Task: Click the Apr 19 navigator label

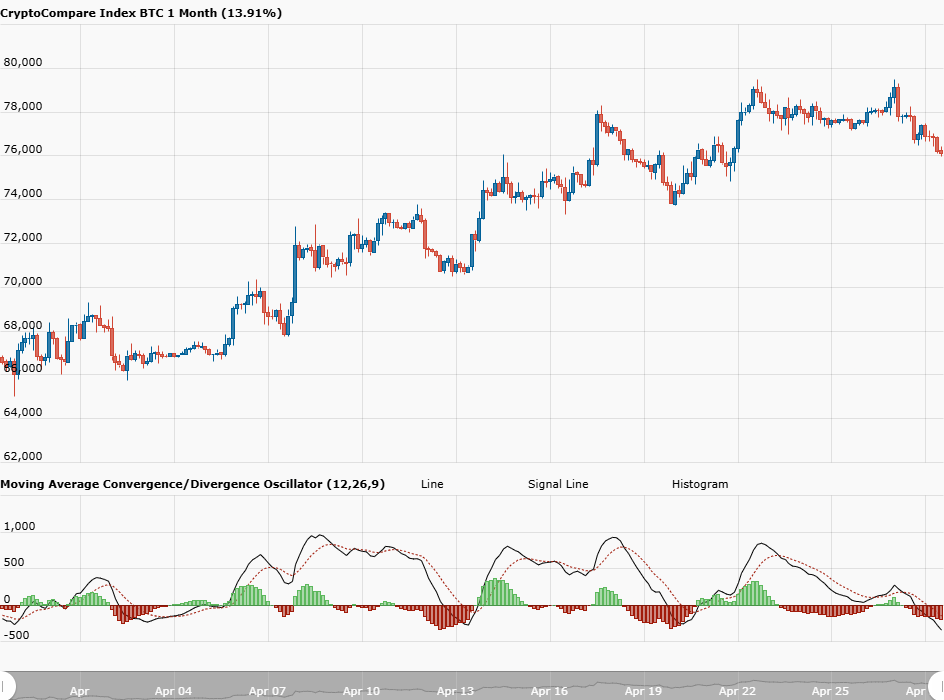Action: [x=643, y=691]
